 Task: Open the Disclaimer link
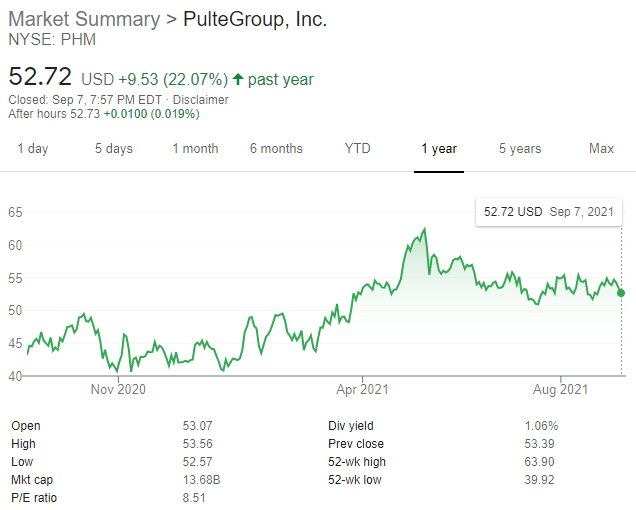pyautogui.click(x=200, y=100)
